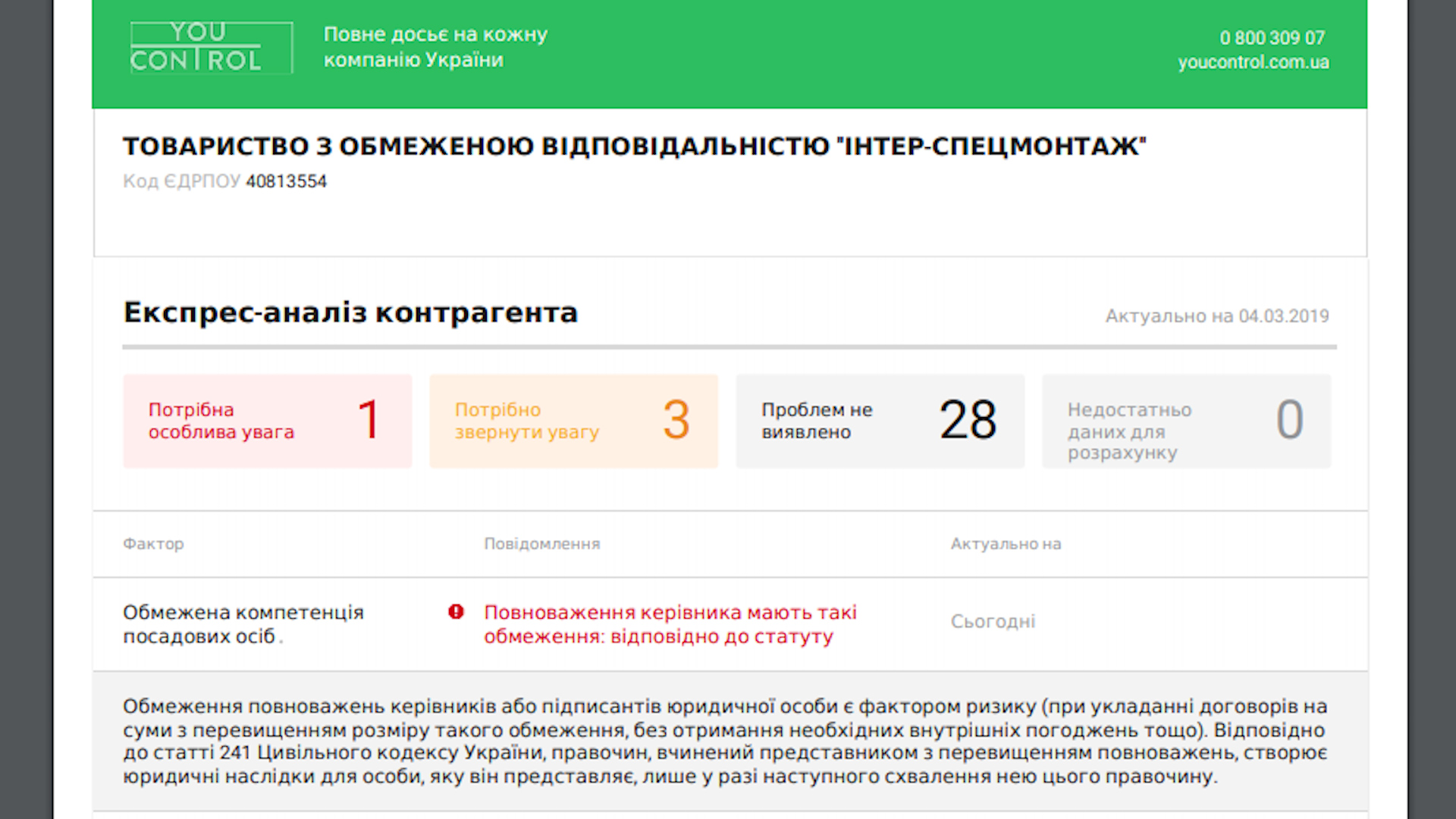Click the 'Фактор' column header

pos(153,544)
